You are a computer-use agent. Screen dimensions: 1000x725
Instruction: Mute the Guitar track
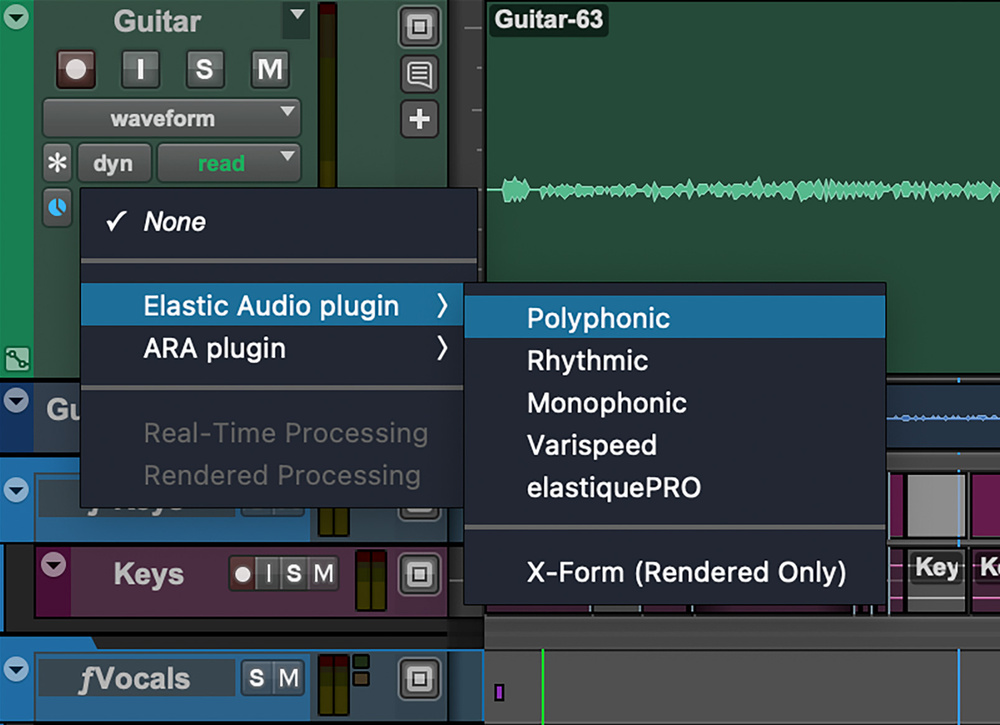270,69
